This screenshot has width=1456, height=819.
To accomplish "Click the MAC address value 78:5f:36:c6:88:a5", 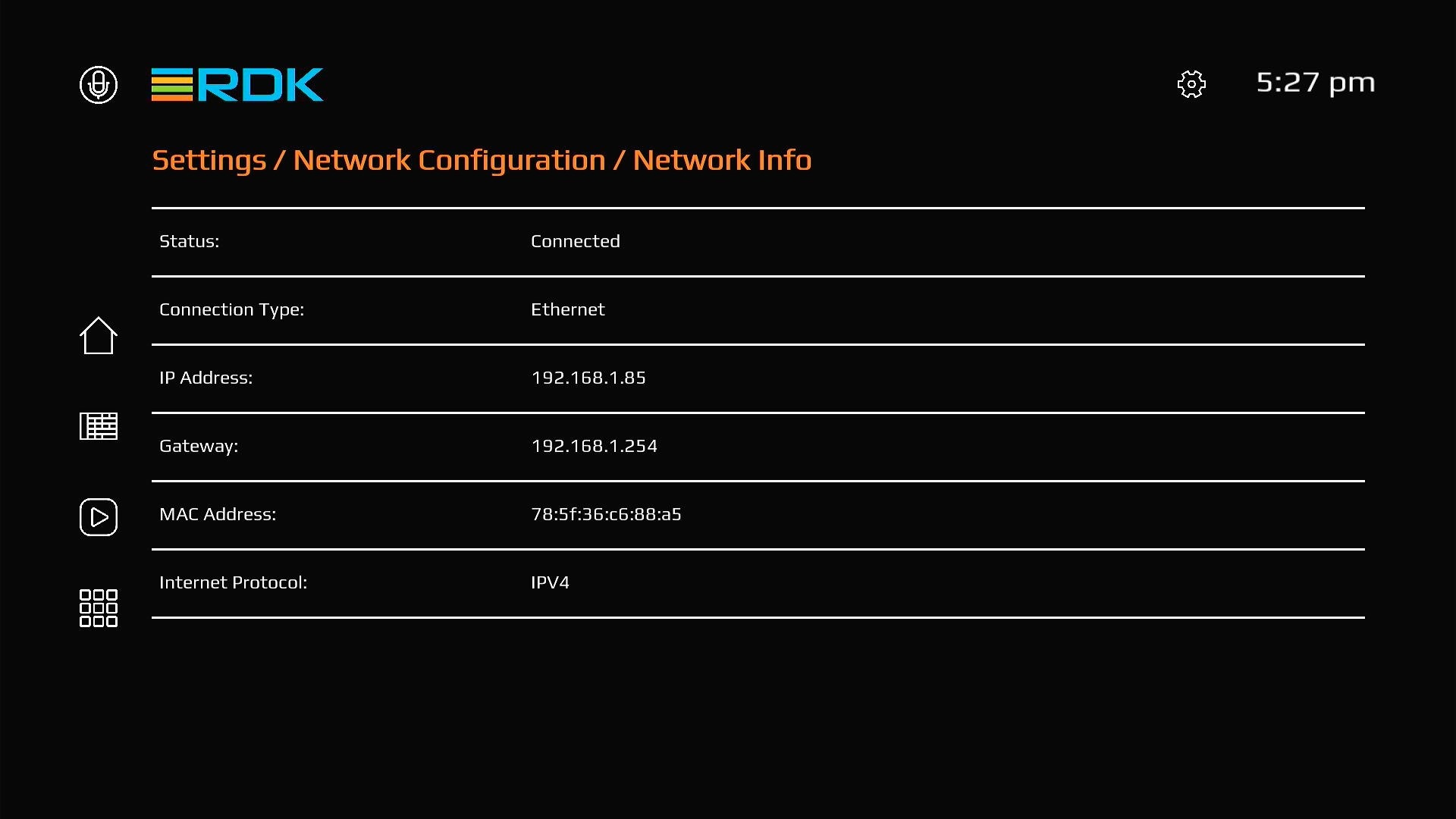I will click(x=606, y=514).
